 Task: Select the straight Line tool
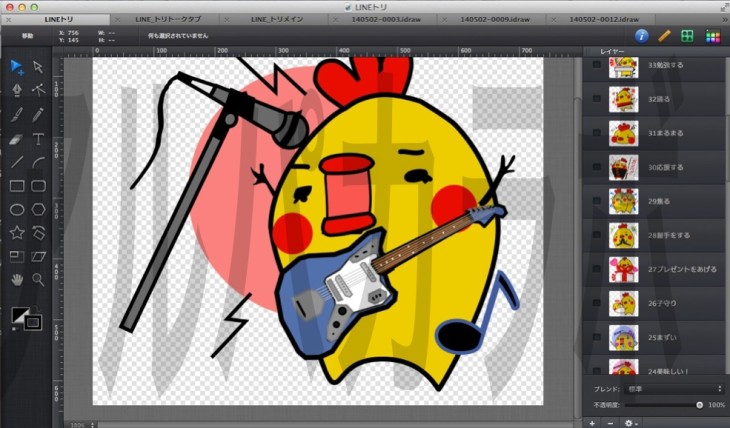17,162
